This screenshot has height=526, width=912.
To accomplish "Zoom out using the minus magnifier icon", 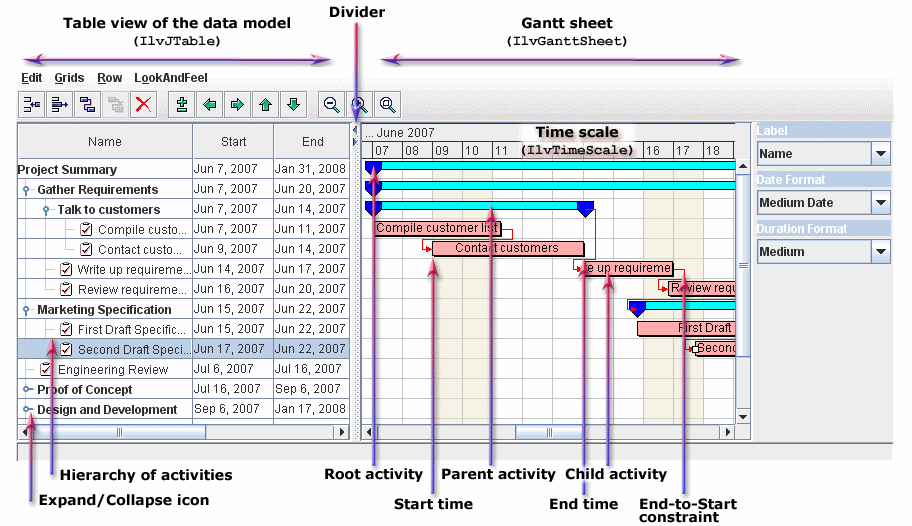I will pos(331,104).
